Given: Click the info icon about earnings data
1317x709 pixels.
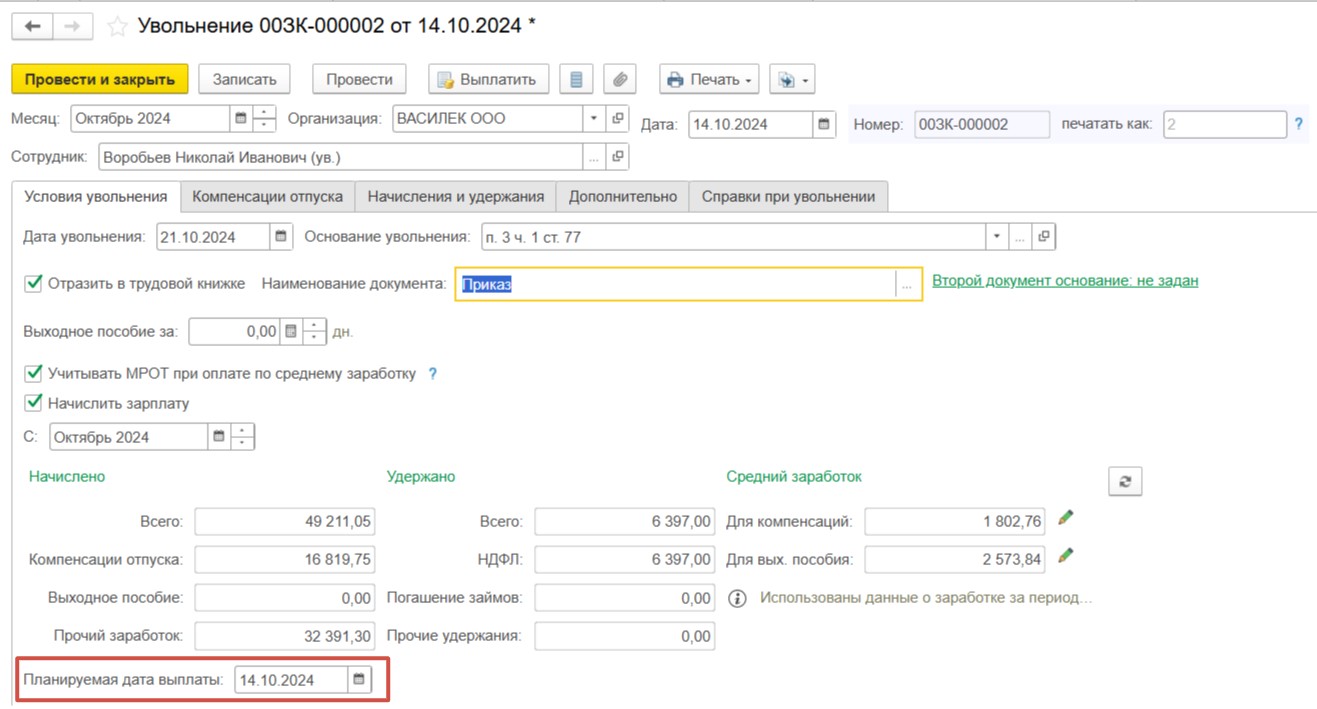Looking at the screenshot, I should 738,599.
